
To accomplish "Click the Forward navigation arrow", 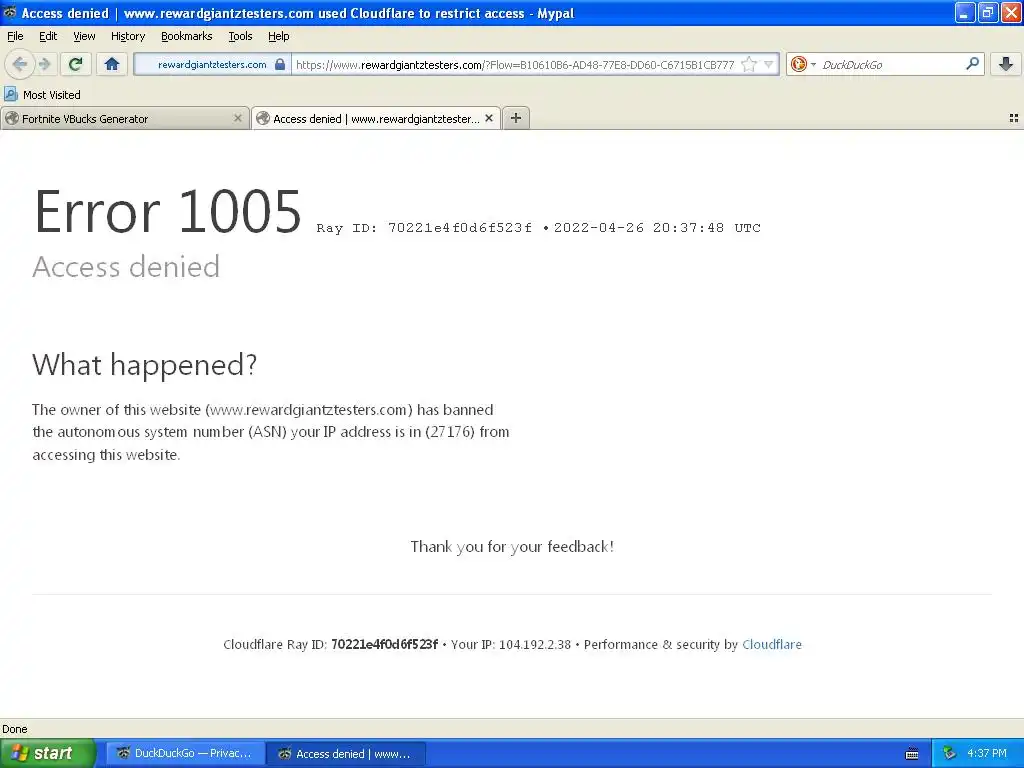I will (44, 64).
